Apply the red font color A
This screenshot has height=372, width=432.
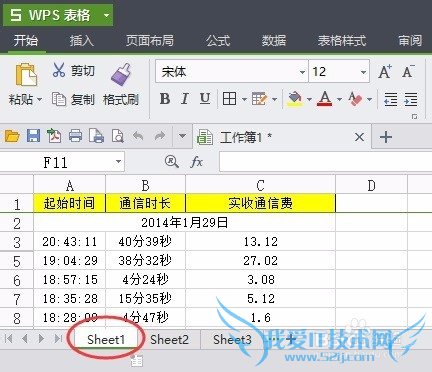(x=325, y=99)
